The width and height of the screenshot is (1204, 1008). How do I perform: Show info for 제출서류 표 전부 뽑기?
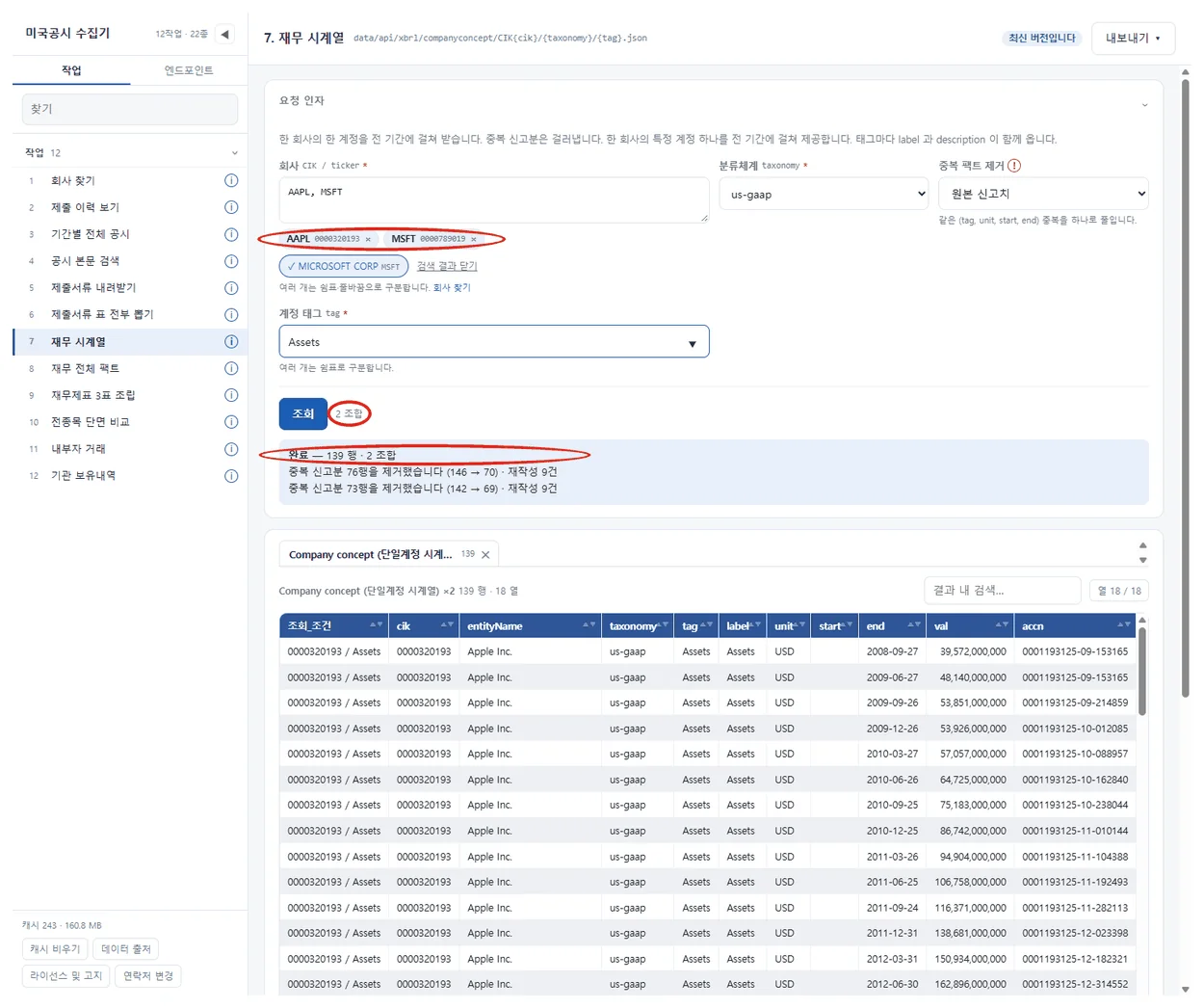coord(231,315)
